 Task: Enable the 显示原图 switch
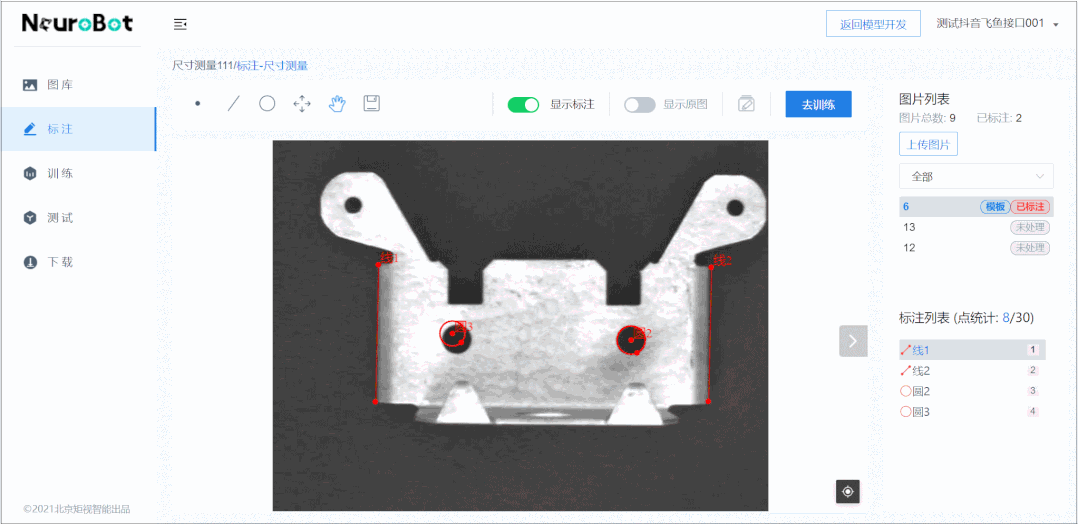click(x=639, y=104)
